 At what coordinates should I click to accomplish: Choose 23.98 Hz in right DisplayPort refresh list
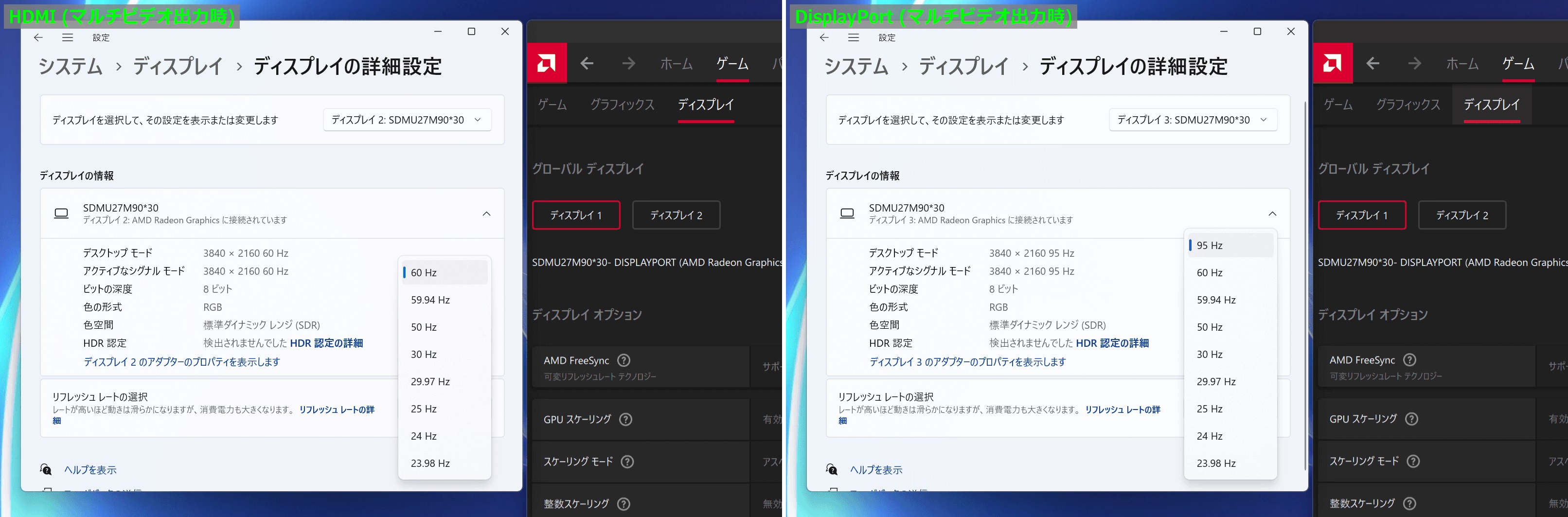coord(1231,464)
